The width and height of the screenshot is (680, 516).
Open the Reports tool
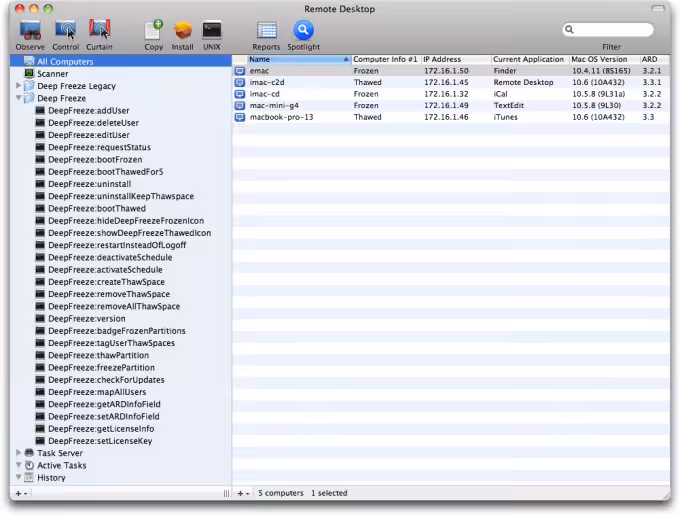pos(266,35)
